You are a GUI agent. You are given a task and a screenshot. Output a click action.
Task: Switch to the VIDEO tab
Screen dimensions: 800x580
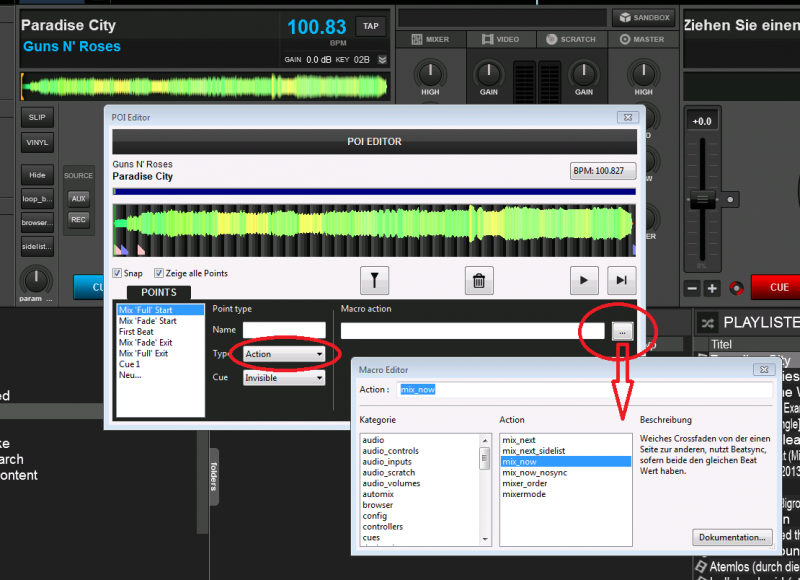502,39
